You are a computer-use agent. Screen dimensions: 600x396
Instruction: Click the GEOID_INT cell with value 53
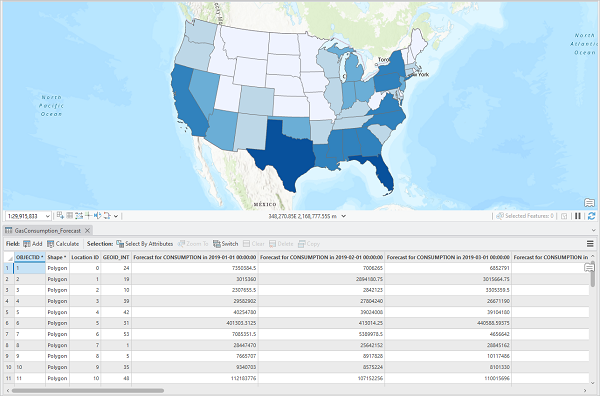pos(116,334)
